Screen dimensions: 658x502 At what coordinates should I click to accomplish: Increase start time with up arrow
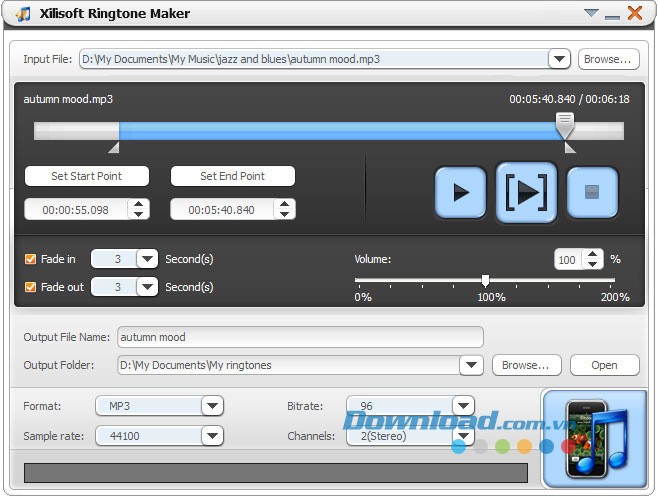click(x=138, y=204)
